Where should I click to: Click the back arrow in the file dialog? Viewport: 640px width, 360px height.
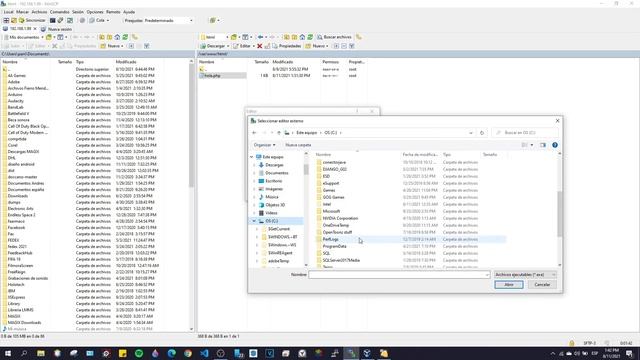tap(254, 133)
